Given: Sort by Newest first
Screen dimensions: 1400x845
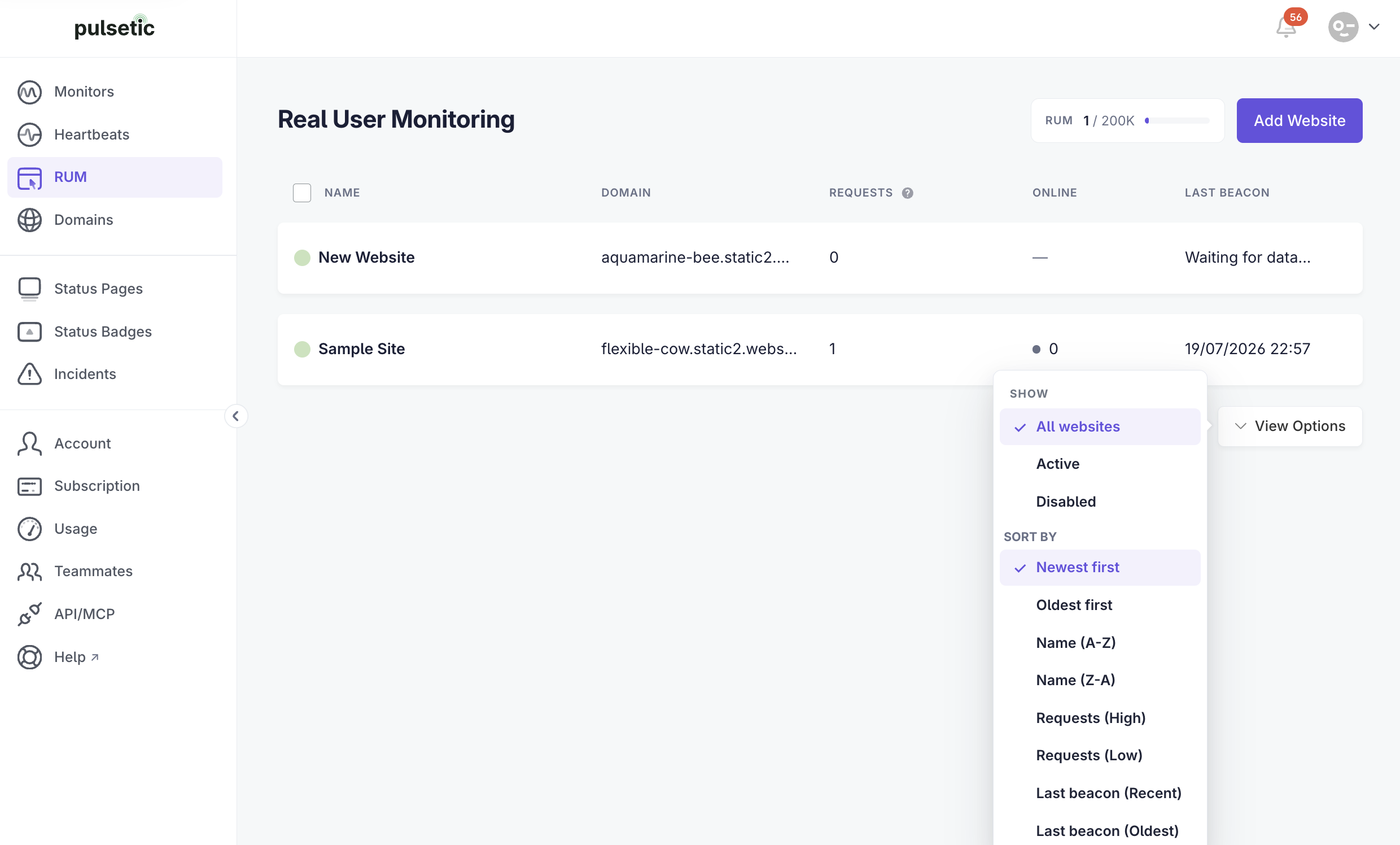Looking at the screenshot, I should click(x=1100, y=568).
